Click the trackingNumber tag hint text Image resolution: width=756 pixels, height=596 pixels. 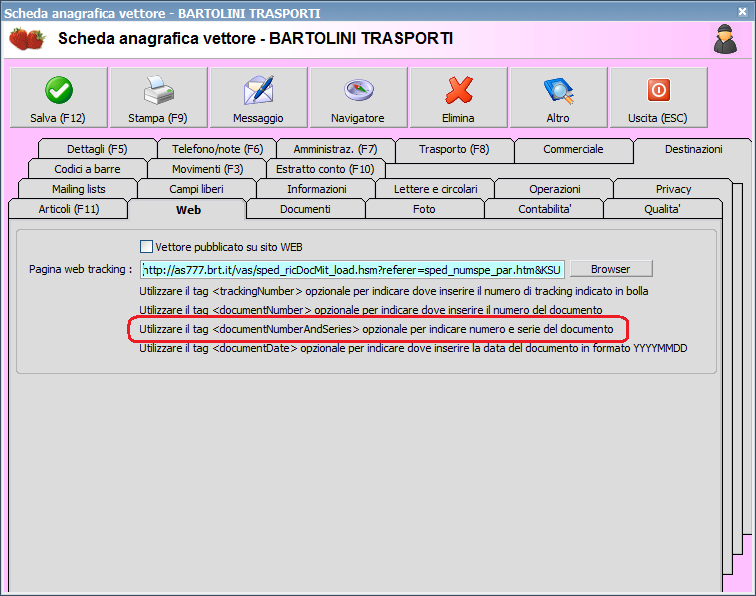(x=393, y=291)
